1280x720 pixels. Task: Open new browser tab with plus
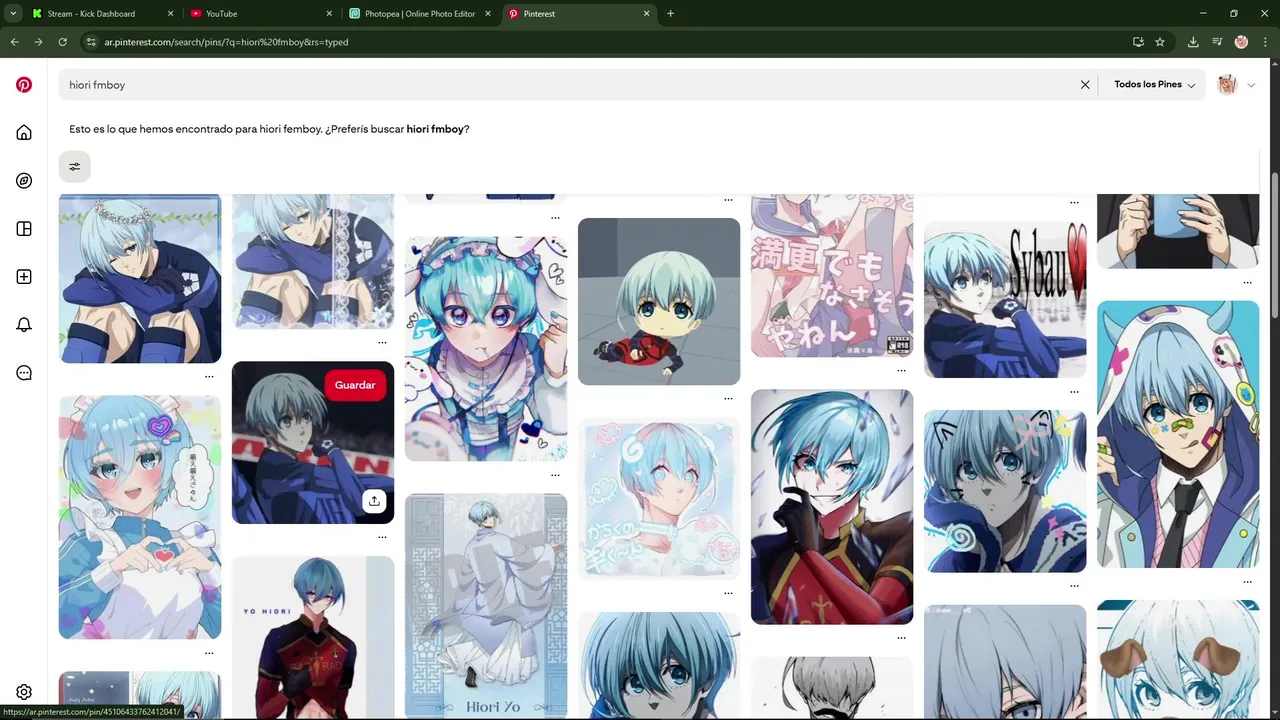point(670,14)
